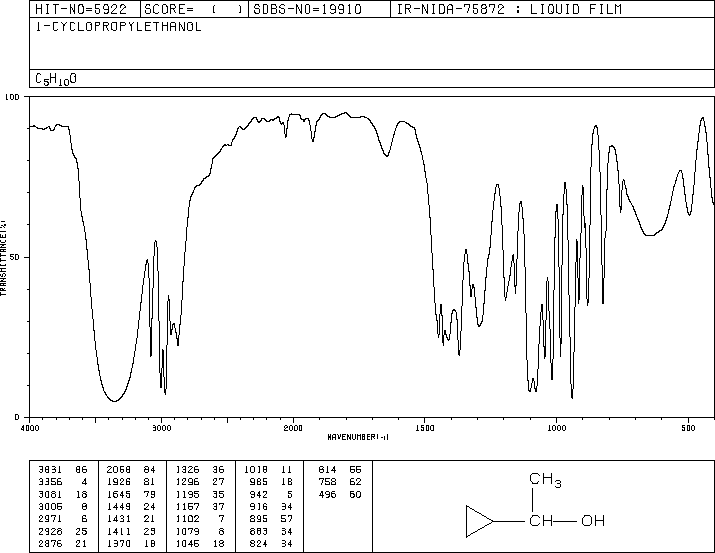This screenshot has height=553, width=715.
Task: Select peak table entry 2971
Action: tap(63, 519)
